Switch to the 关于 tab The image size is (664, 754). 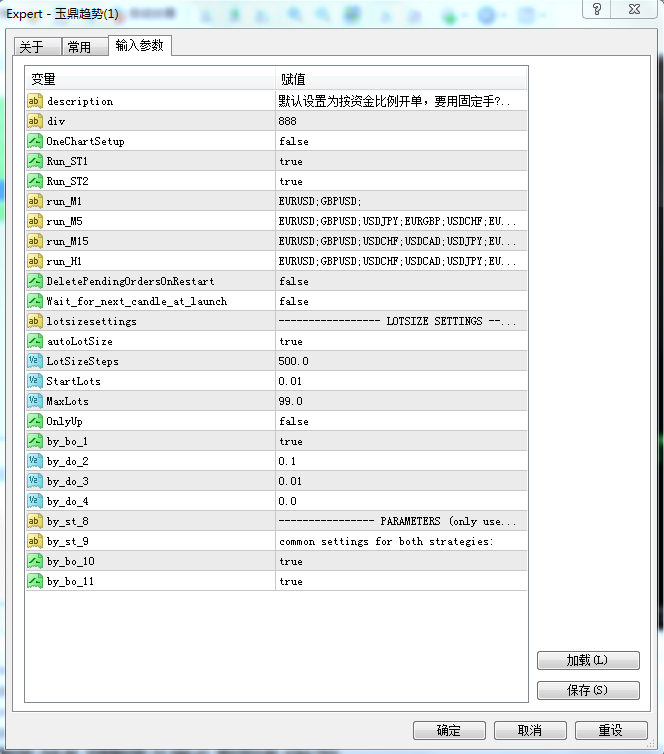tap(32, 48)
